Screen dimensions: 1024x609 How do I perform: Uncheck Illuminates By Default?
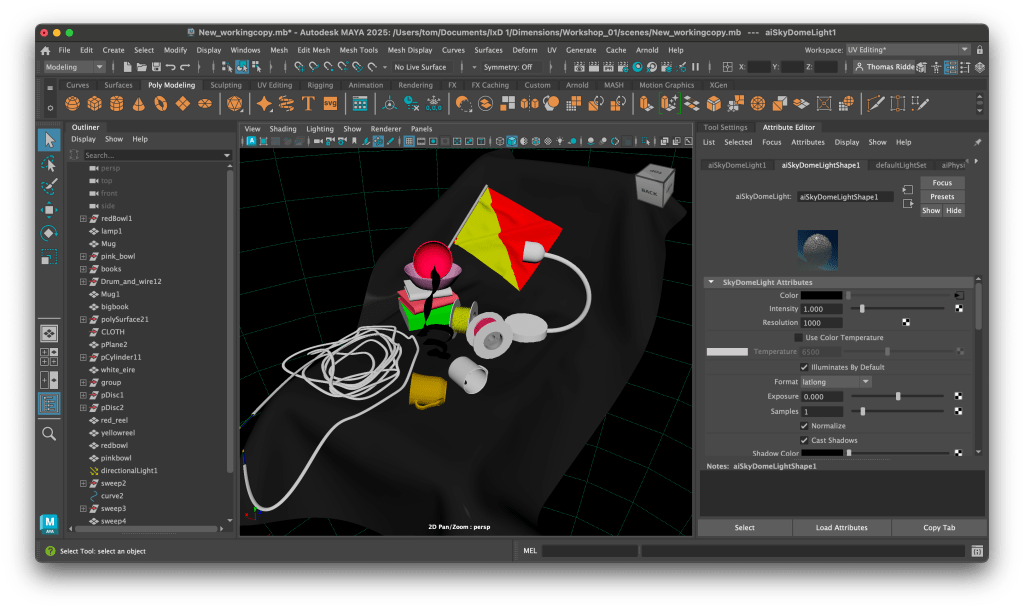(x=805, y=367)
